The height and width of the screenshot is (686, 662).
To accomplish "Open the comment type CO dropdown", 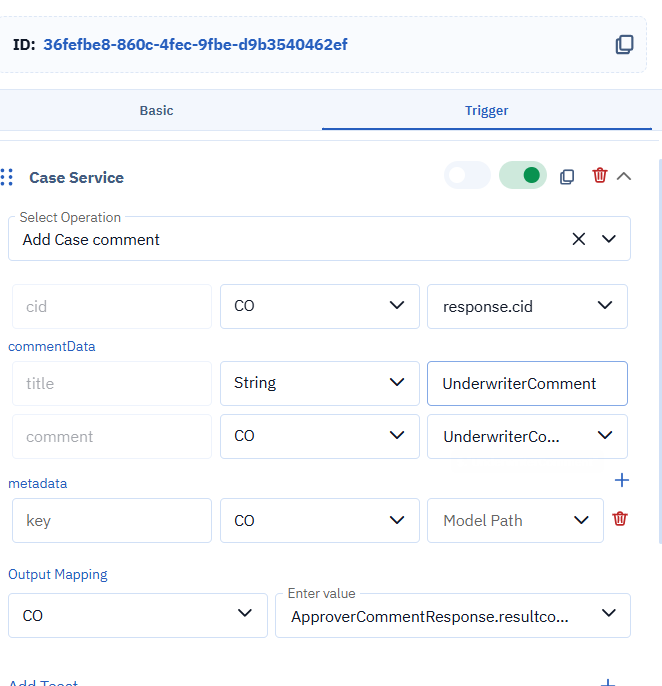I will 320,436.
